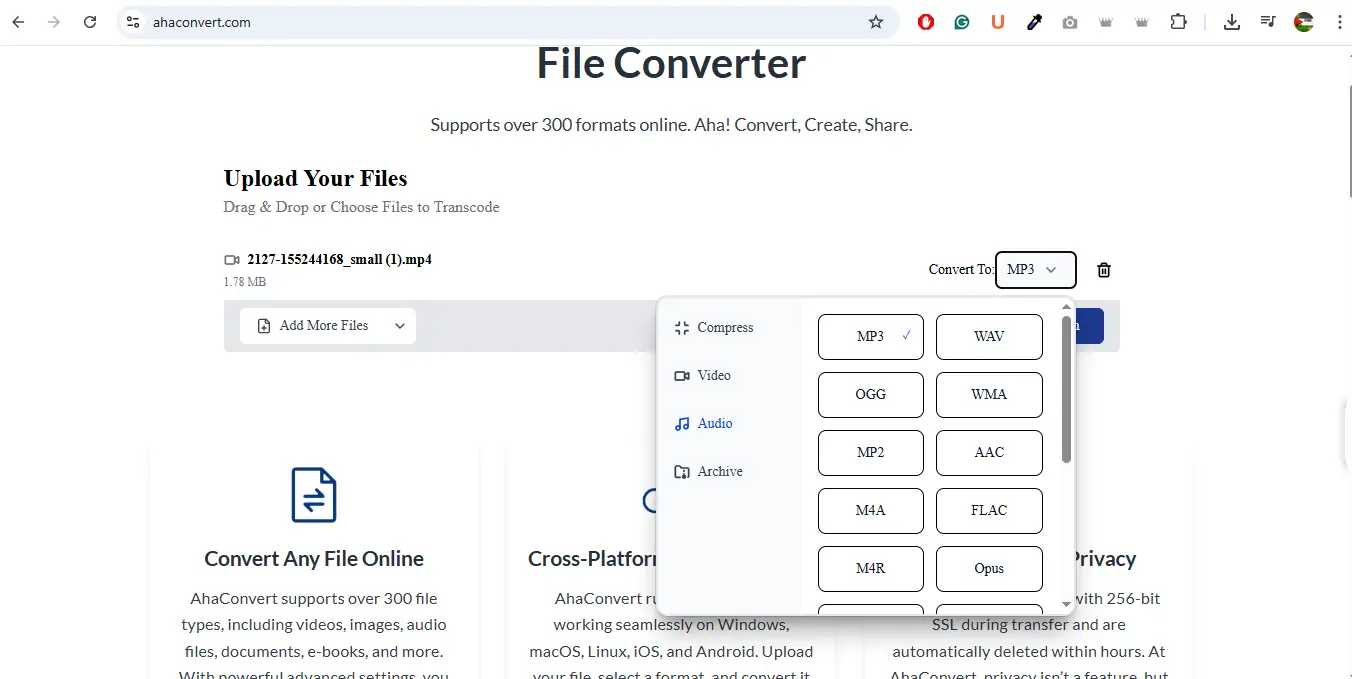The height and width of the screenshot is (679, 1352).
Task: Click the format list scrollbar thumb
Action: tap(1066, 390)
